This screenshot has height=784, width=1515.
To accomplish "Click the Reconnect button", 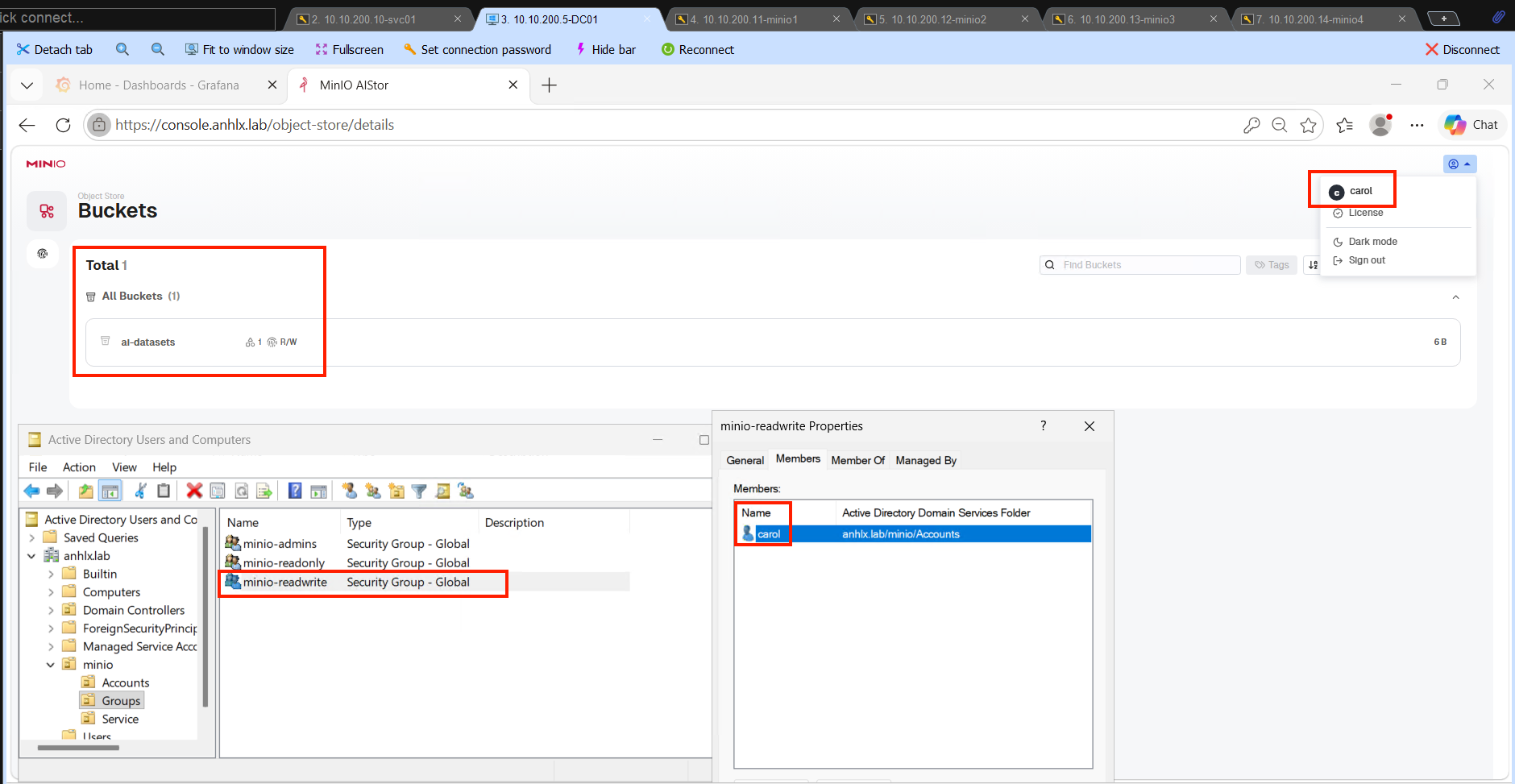I will [698, 49].
